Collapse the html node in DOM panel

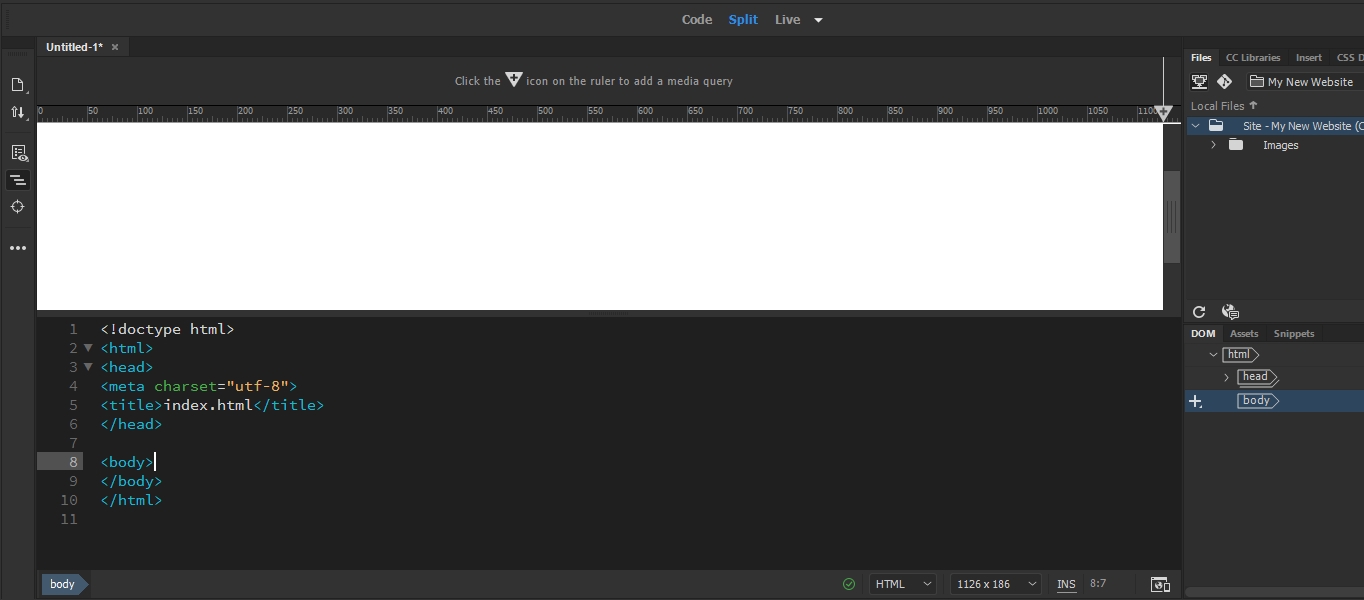point(1213,354)
